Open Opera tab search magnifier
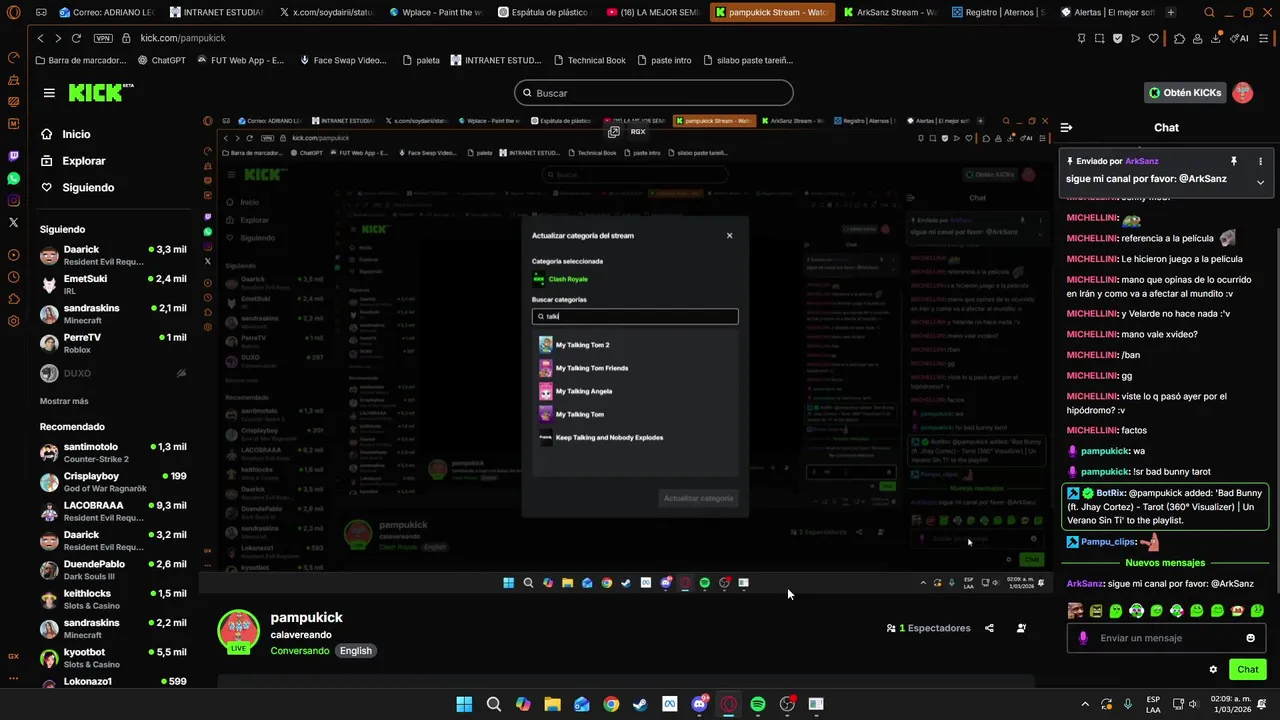This screenshot has height=720, width=1280. tap(1209, 13)
